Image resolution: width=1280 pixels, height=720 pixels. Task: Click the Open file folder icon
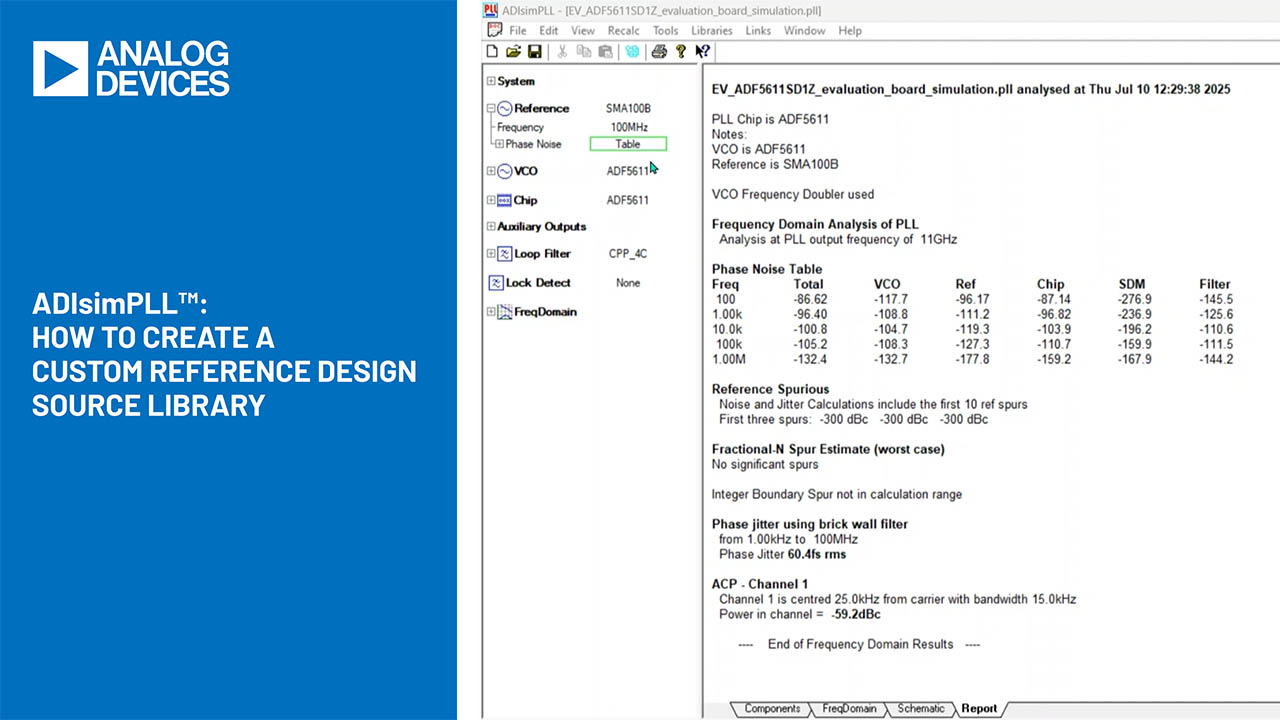(513, 51)
